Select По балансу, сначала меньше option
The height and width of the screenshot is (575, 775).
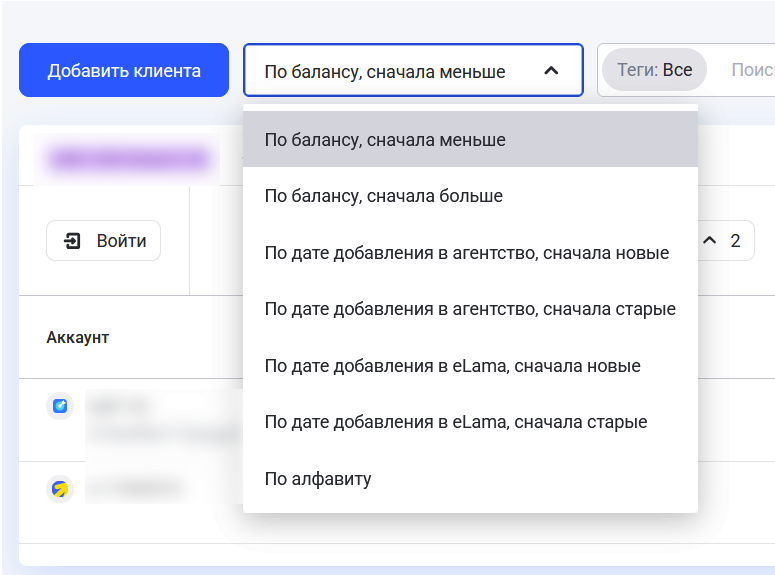(x=470, y=139)
